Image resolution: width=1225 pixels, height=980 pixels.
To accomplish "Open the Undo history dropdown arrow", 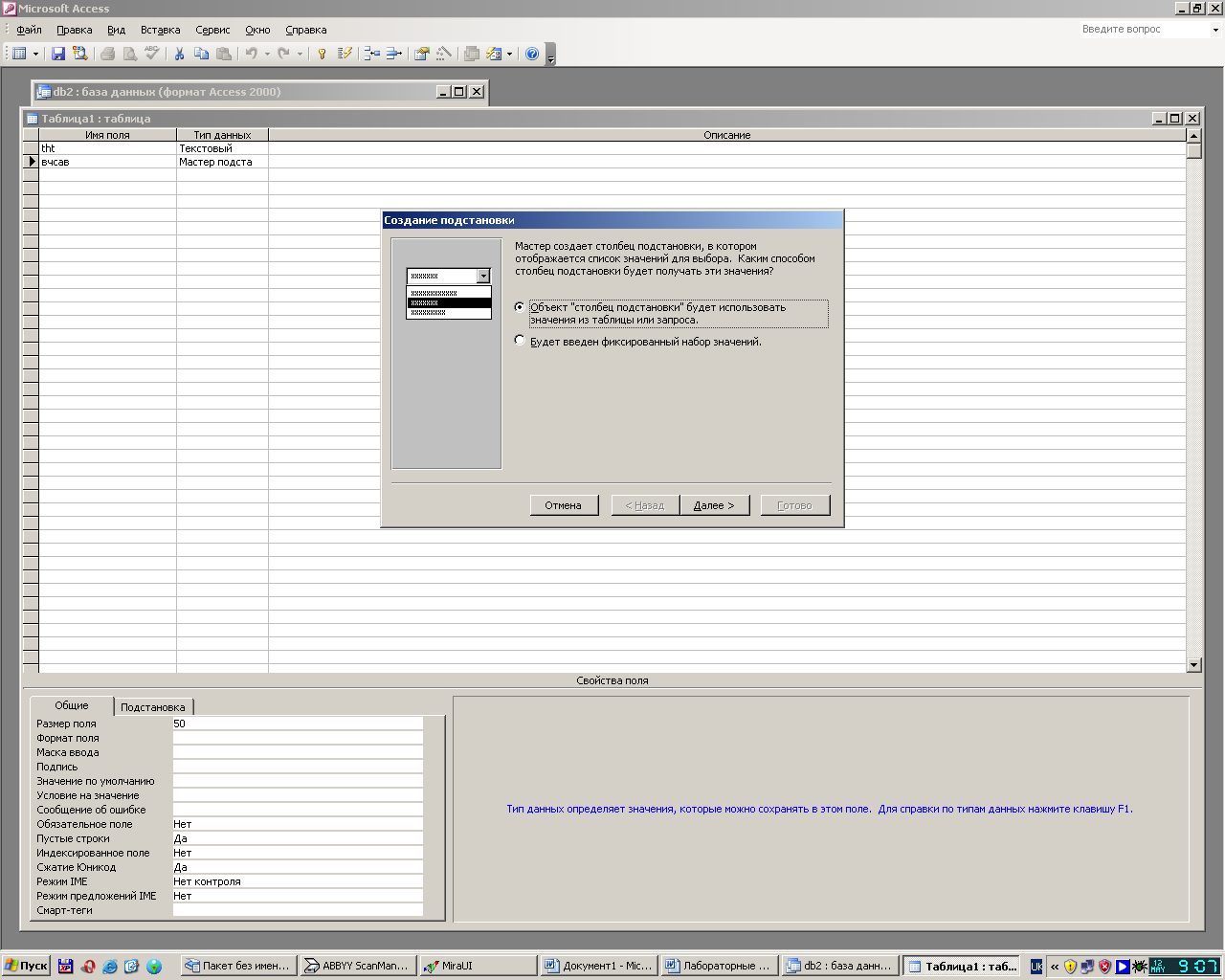I will [267, 54].
